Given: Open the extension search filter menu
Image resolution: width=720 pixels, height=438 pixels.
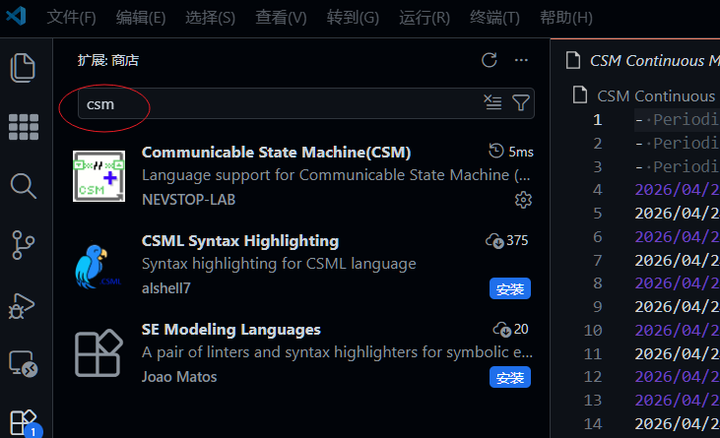Looking at the screenshot, I should point(521,103).
